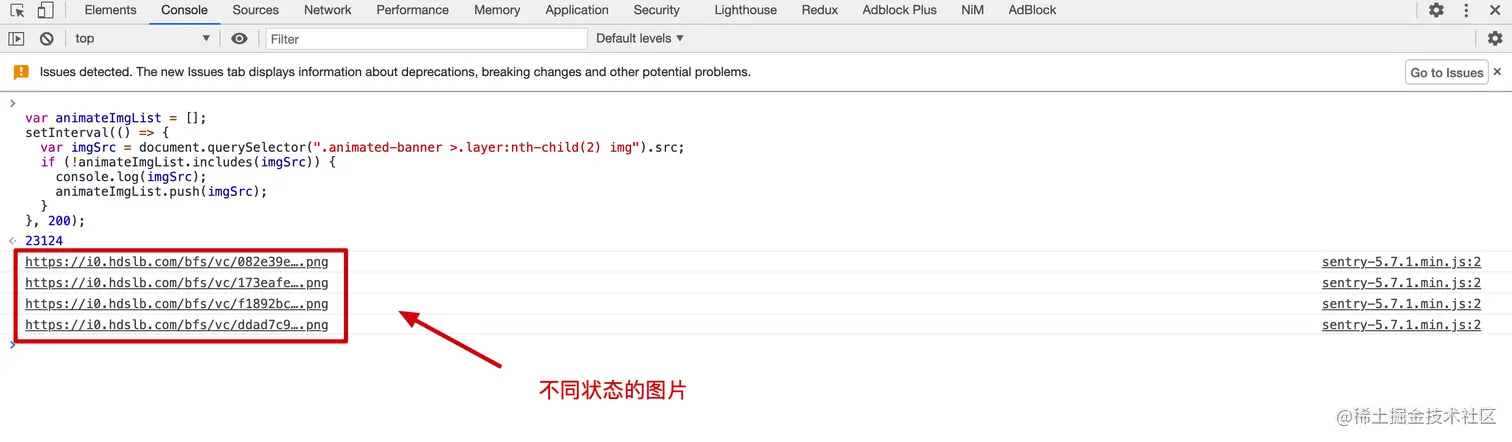
Task: Click the console.log(imgSrc) code line
Action: tap(131, 176)
